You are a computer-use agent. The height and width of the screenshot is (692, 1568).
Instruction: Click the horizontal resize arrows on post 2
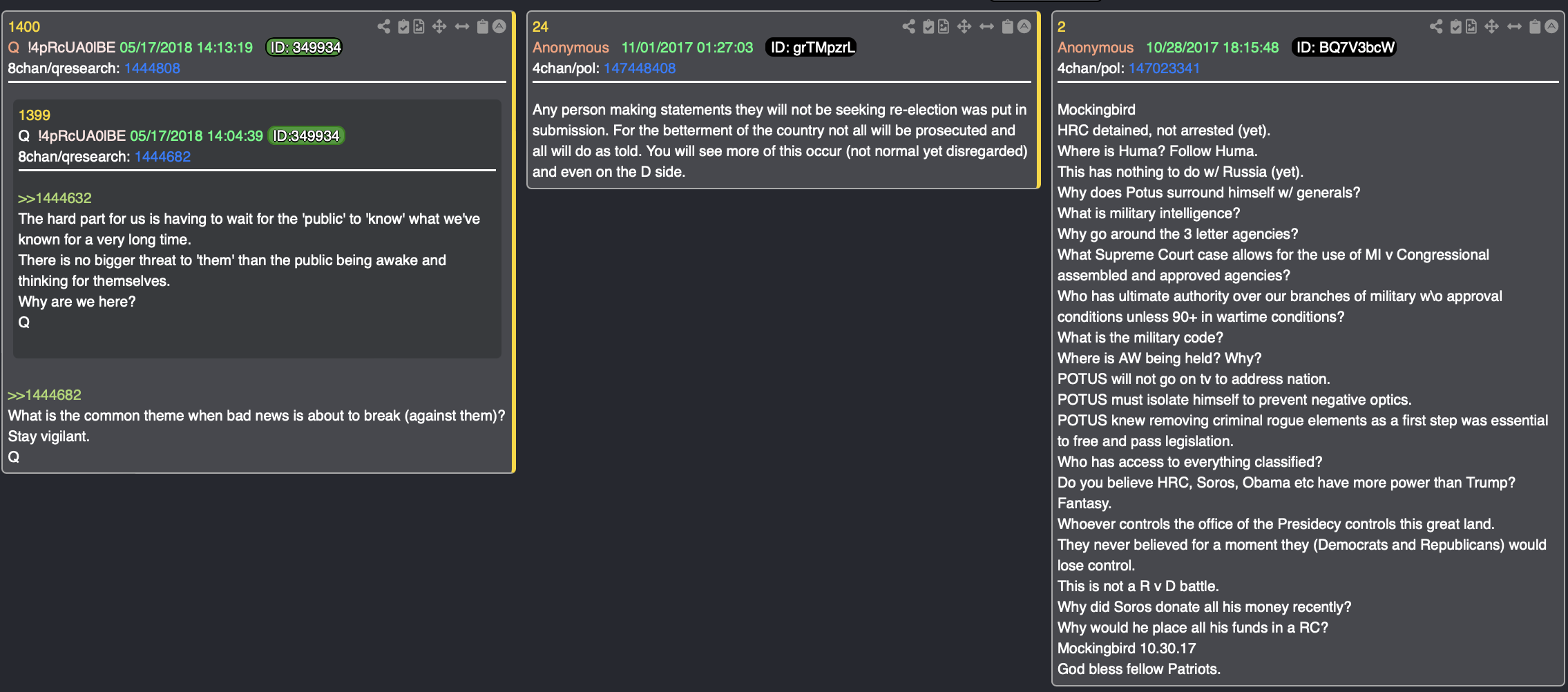click(x=1515, y=26)
